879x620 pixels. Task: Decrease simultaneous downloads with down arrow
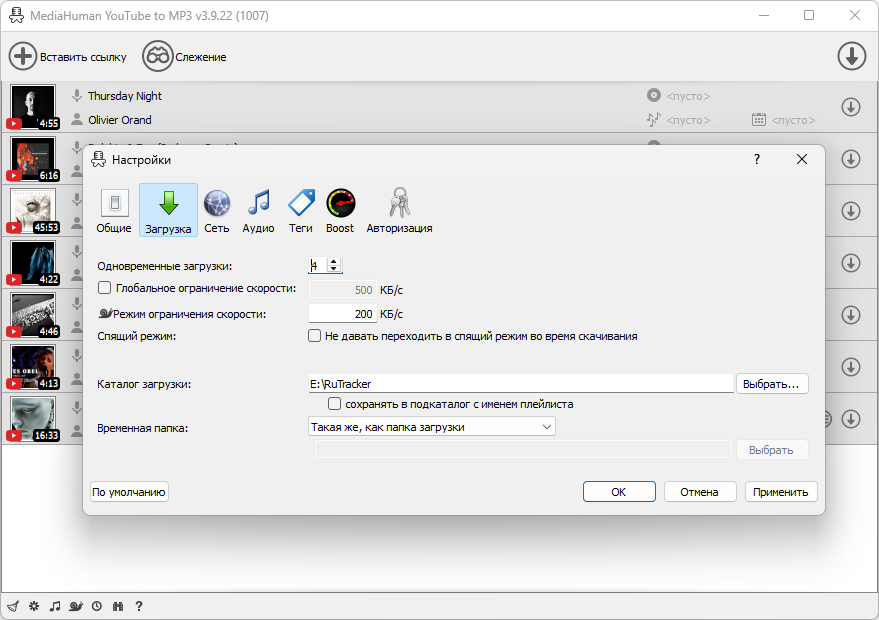pyautogui.click(x=334, y=269)
